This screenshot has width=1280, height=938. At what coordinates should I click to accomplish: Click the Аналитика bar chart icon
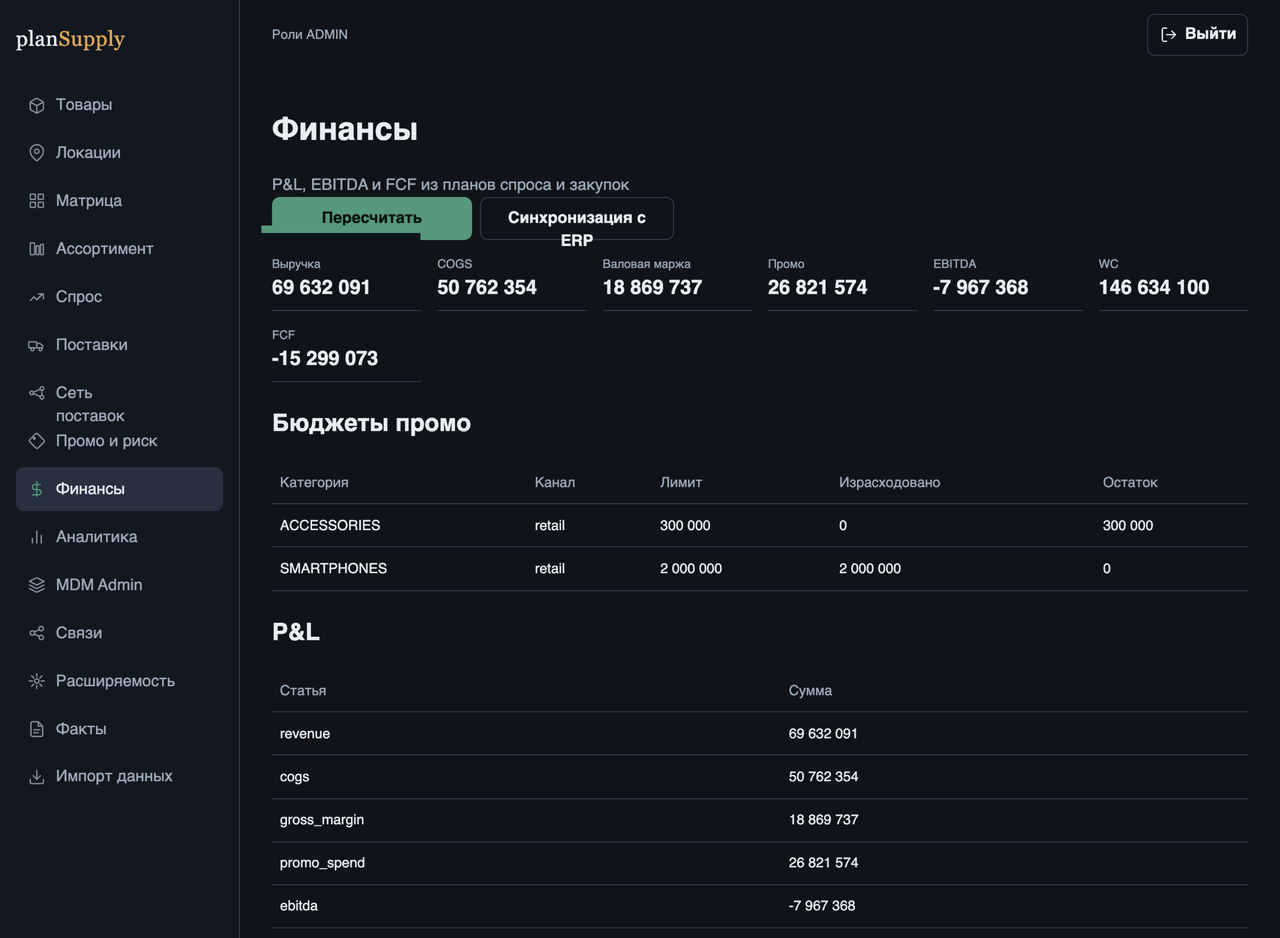(x=37, y=537)
